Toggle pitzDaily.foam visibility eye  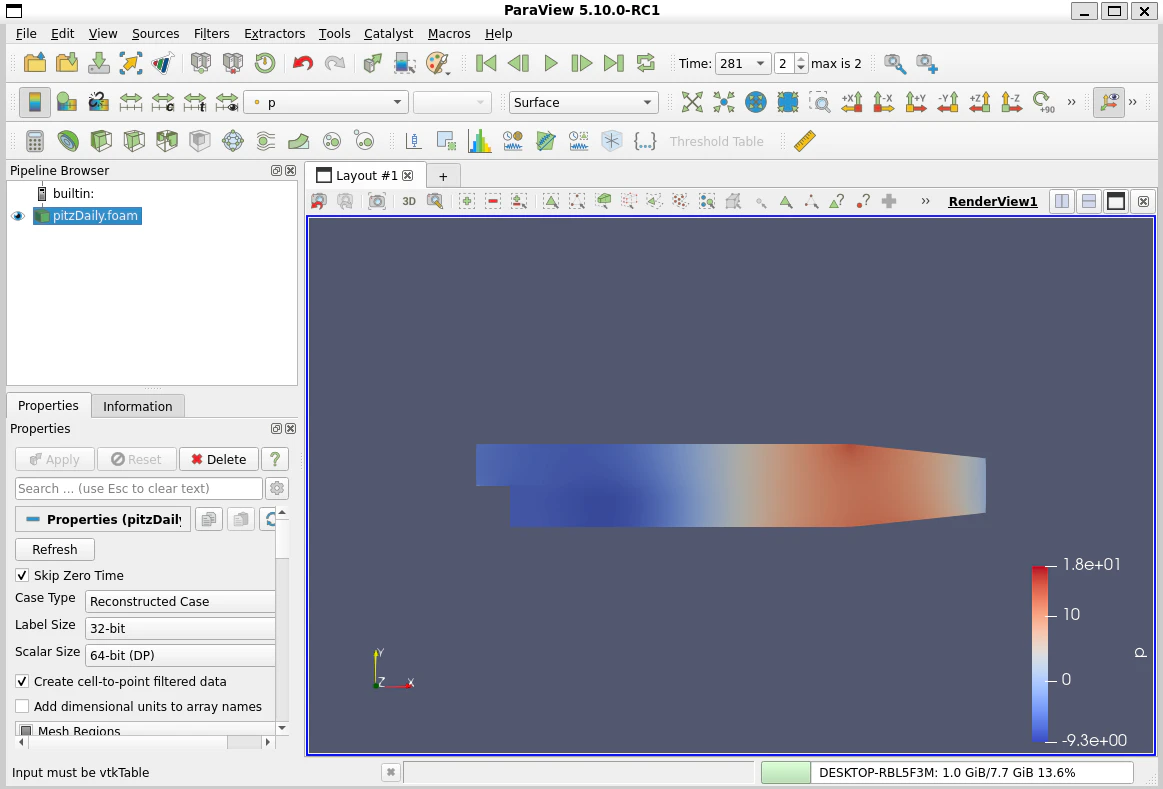click(x=18, y=216)
